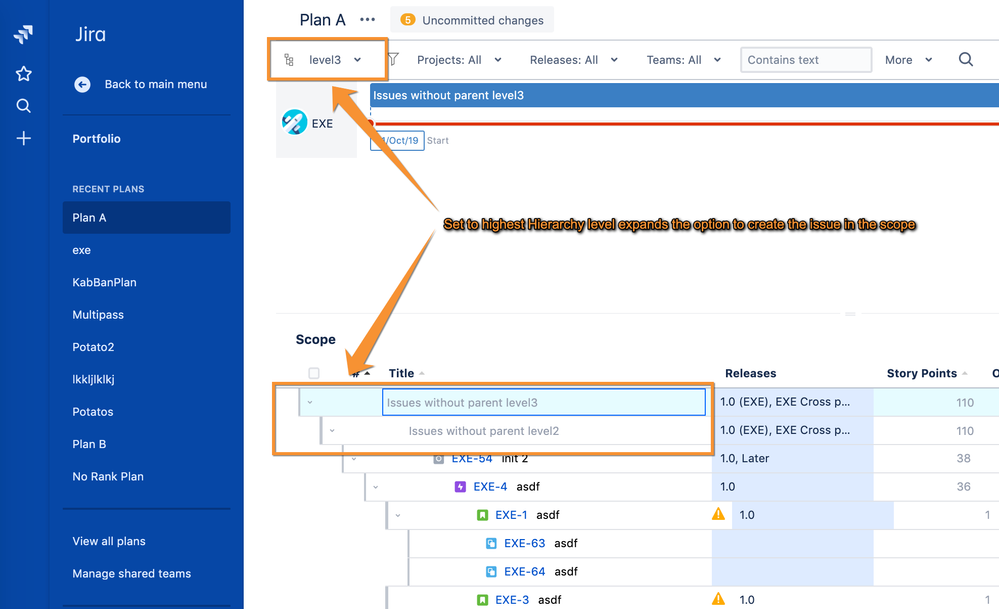Click the Contains text search field
This screenshot has width=999, height=609.
pyautogui.click(x=806, y=60)
